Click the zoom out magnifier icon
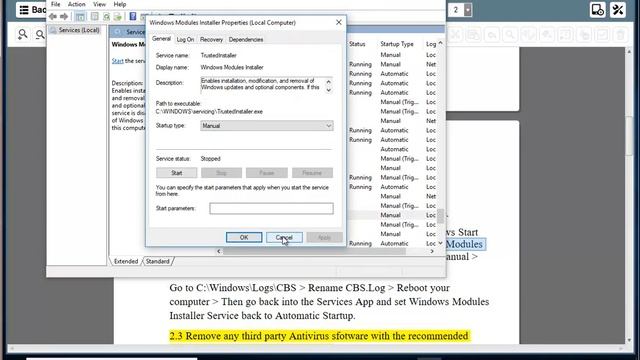 pos(40,34)
